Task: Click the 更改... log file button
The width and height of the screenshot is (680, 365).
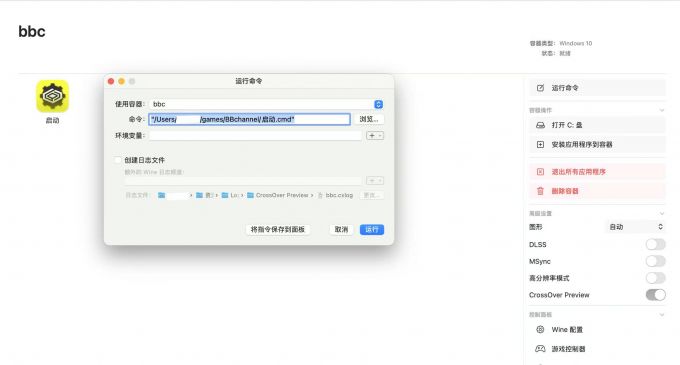Action: click(372, 196)
